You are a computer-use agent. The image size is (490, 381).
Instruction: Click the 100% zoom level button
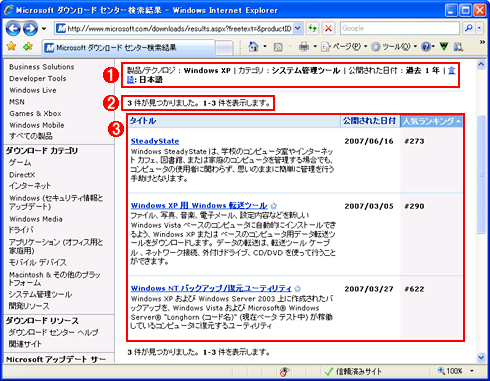point(450,371)
